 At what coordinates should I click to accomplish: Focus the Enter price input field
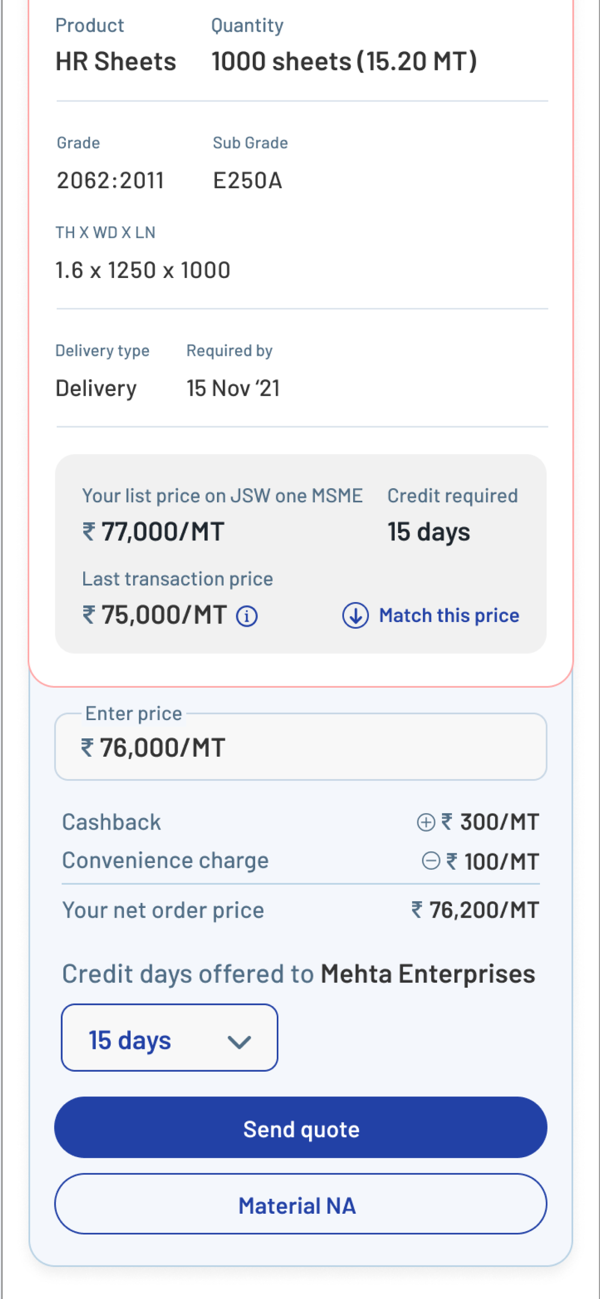[300, 748]
